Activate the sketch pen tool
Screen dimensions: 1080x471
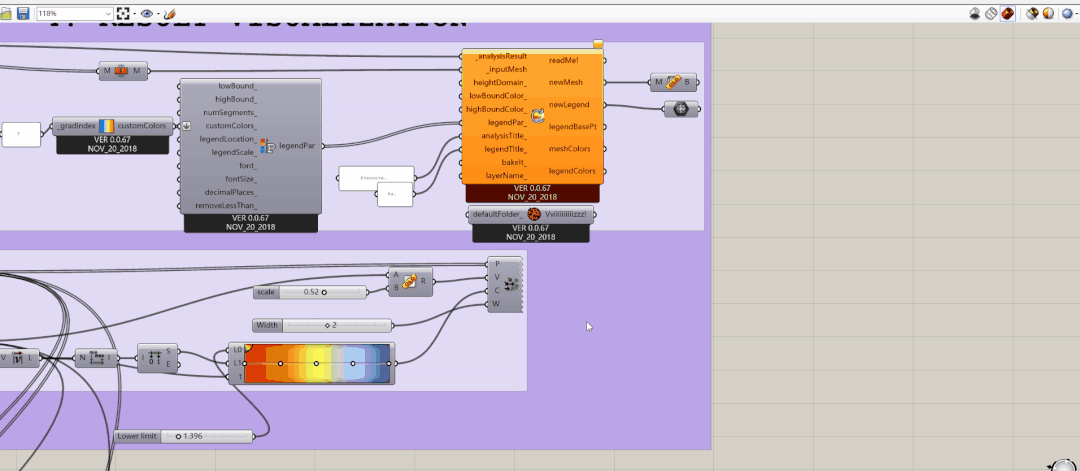(169, 13)
